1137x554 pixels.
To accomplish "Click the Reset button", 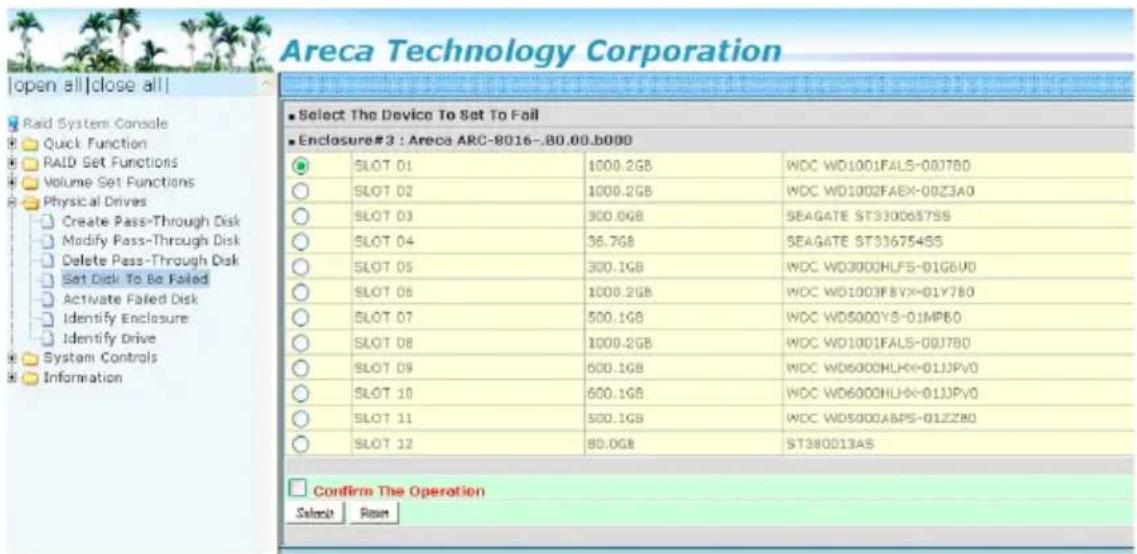I will click(374, 513).
